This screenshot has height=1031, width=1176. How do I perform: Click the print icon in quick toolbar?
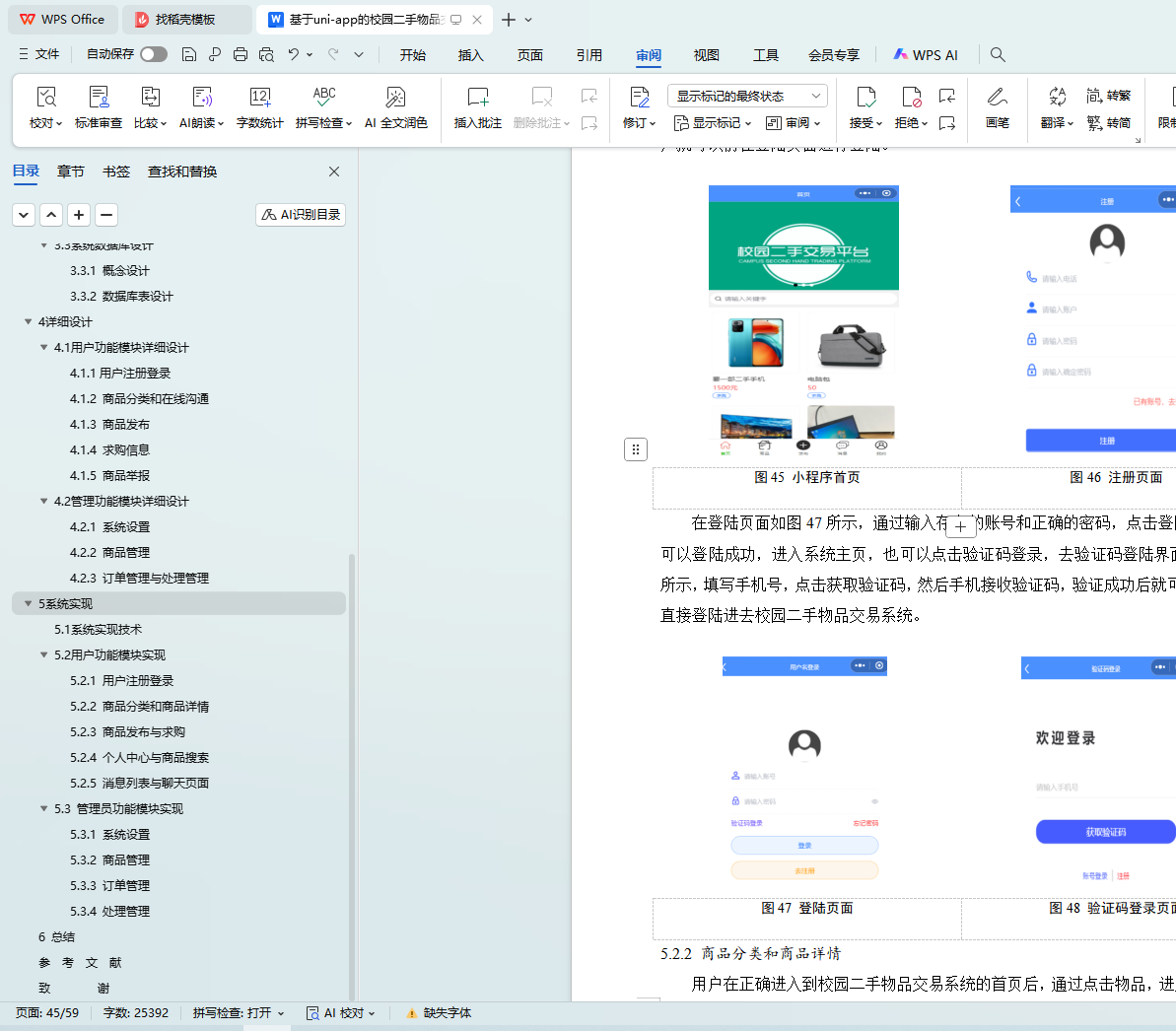coord(241,54)
